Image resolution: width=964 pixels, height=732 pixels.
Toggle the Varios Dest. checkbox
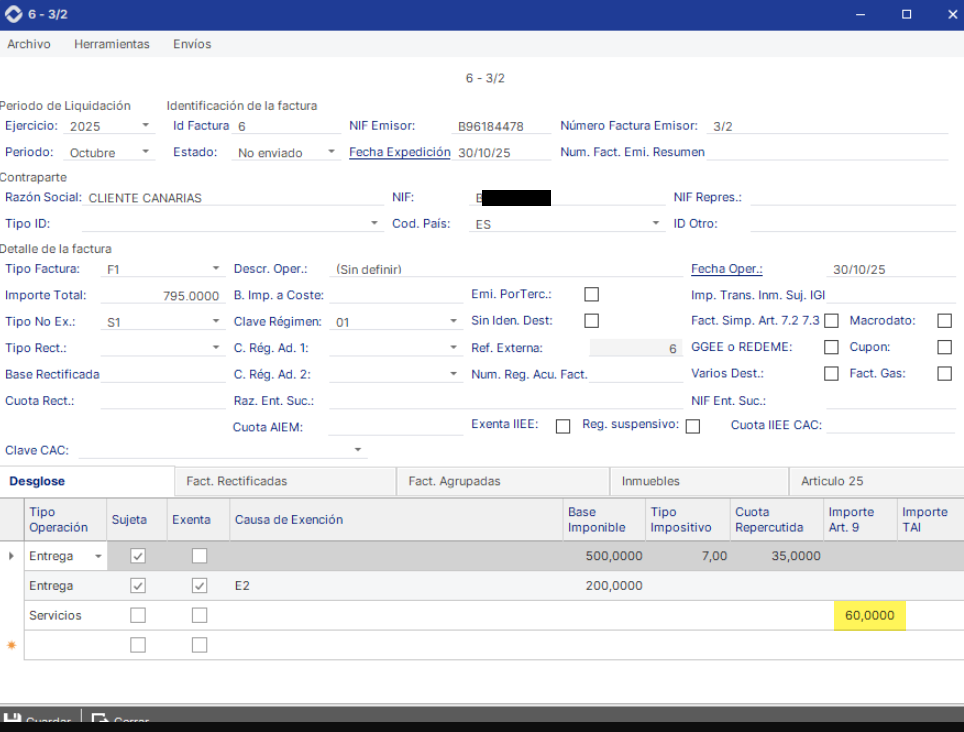point(831,374)
